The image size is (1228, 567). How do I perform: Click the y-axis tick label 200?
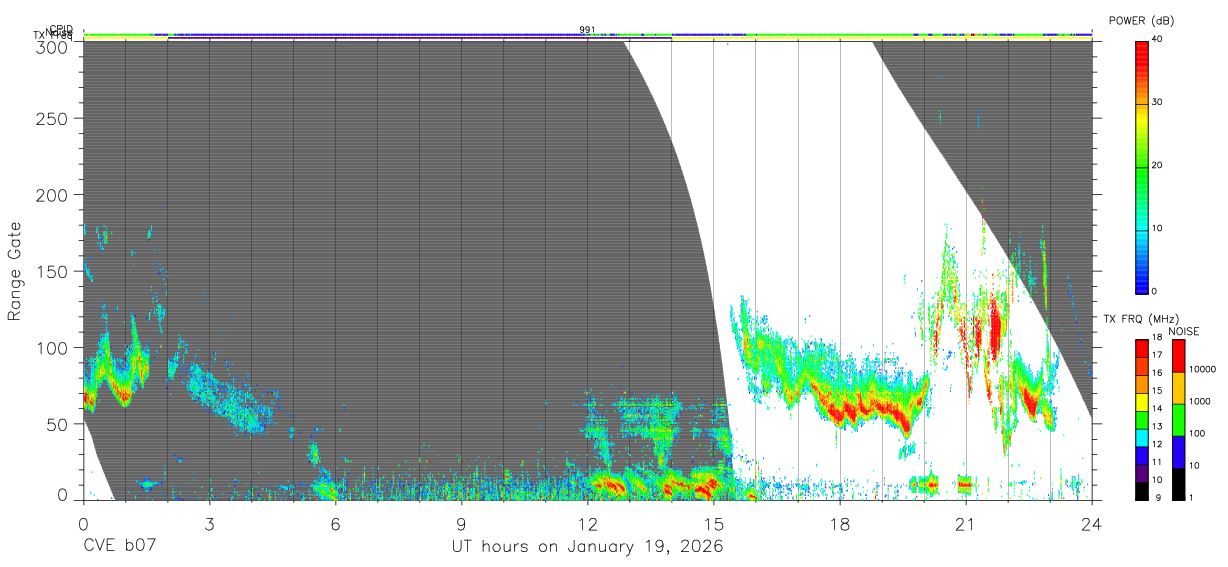51,194
